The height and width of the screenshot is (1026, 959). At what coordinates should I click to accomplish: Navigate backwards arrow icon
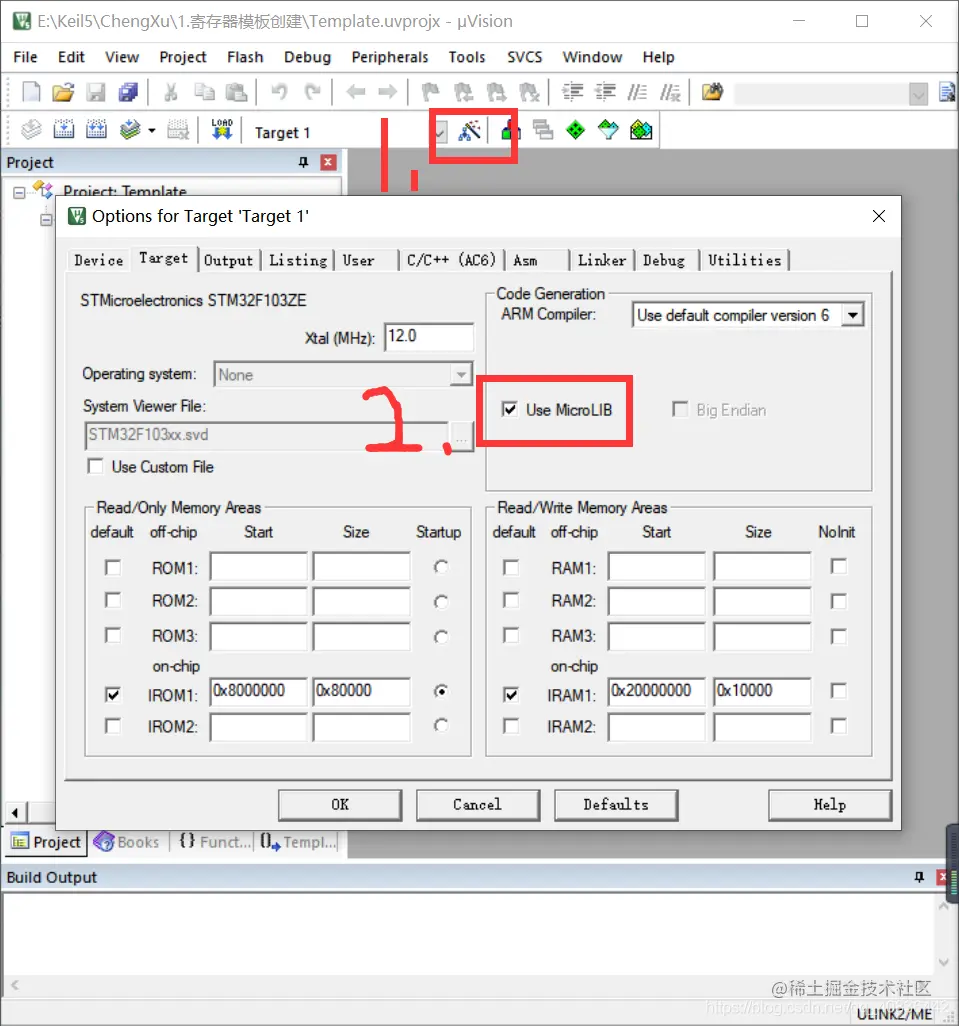pos(355,92)
